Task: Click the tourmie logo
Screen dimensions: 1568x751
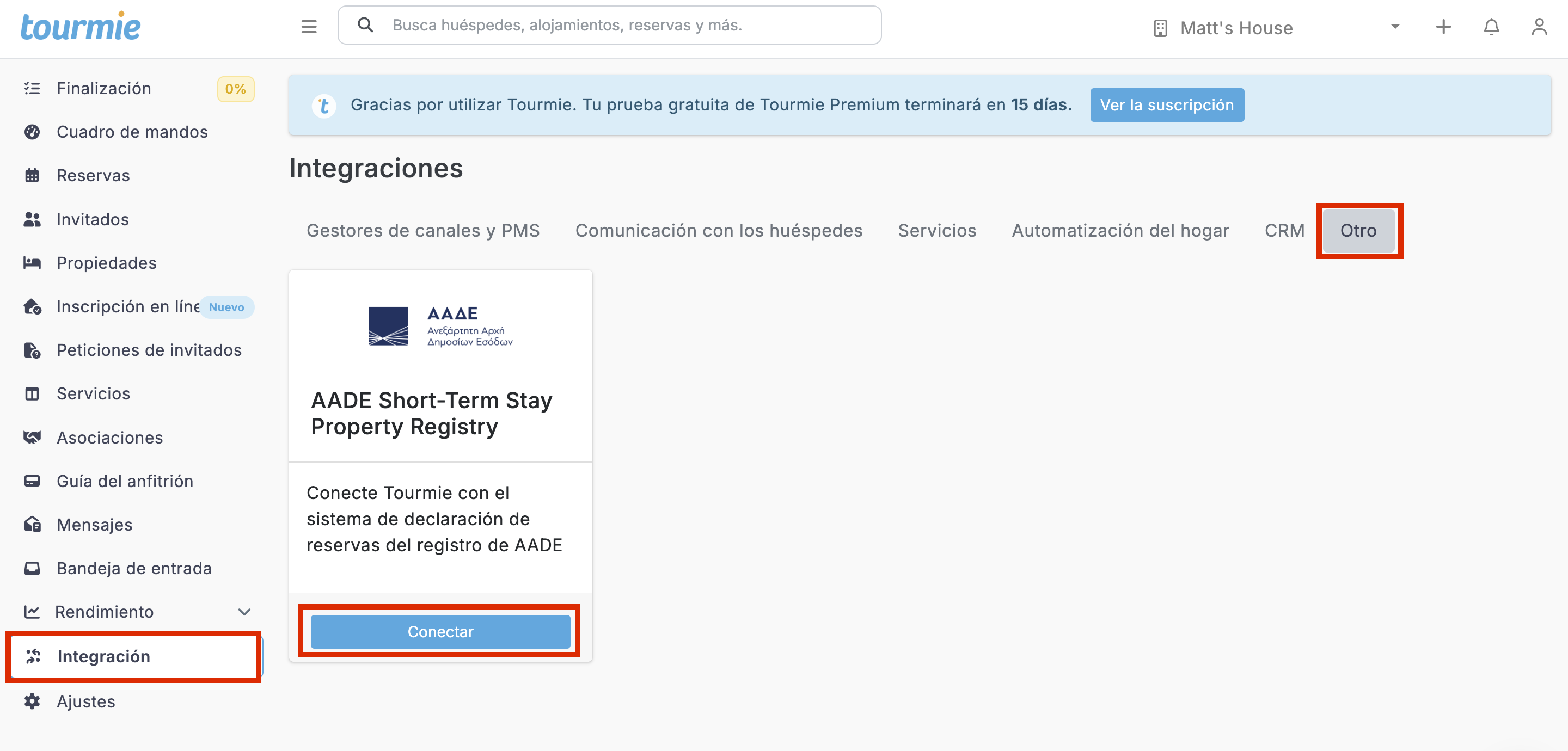Action: pyautogui.click(x=81, y=26)
